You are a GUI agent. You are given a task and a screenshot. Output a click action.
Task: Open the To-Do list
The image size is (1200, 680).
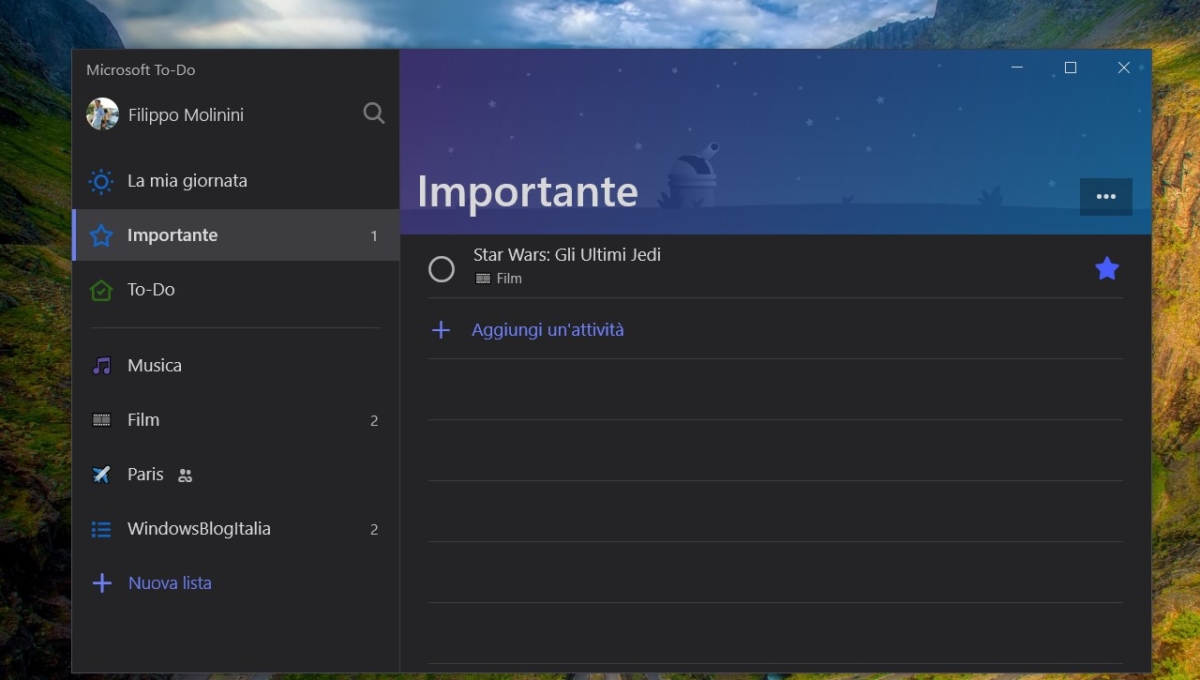pyautogui.click(x=236, y=289)
